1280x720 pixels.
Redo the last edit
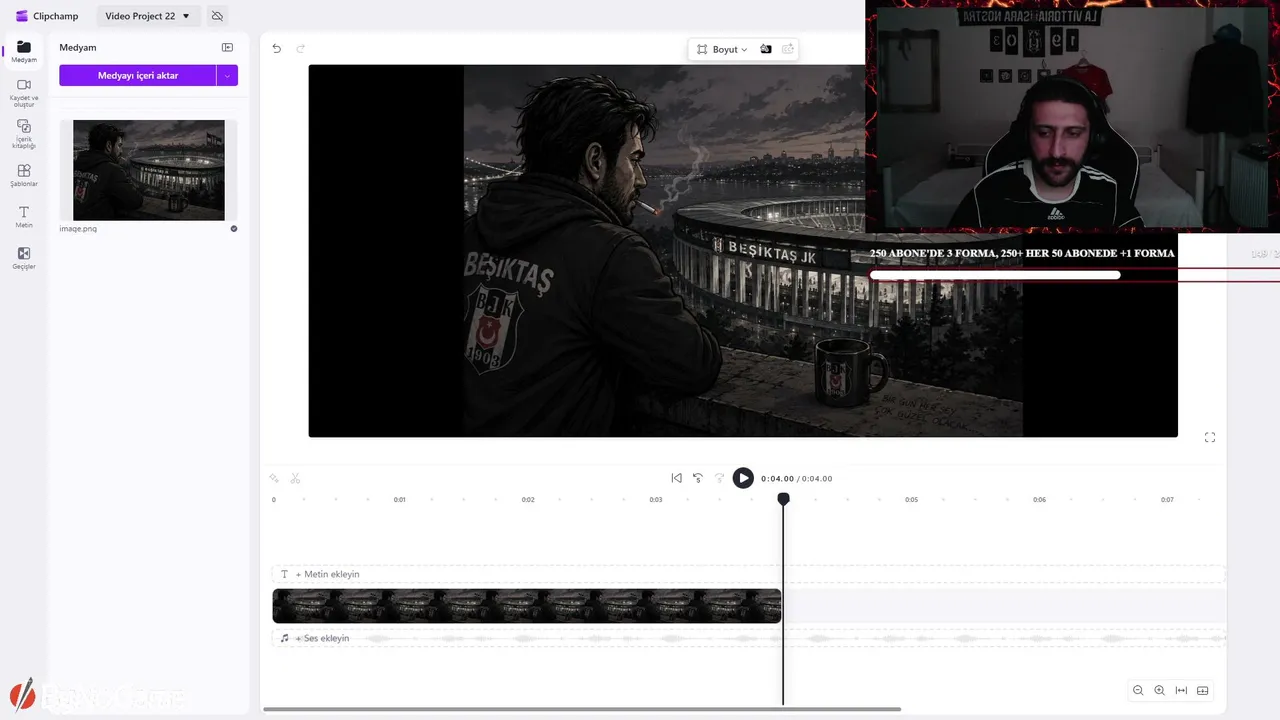[300, 49]
